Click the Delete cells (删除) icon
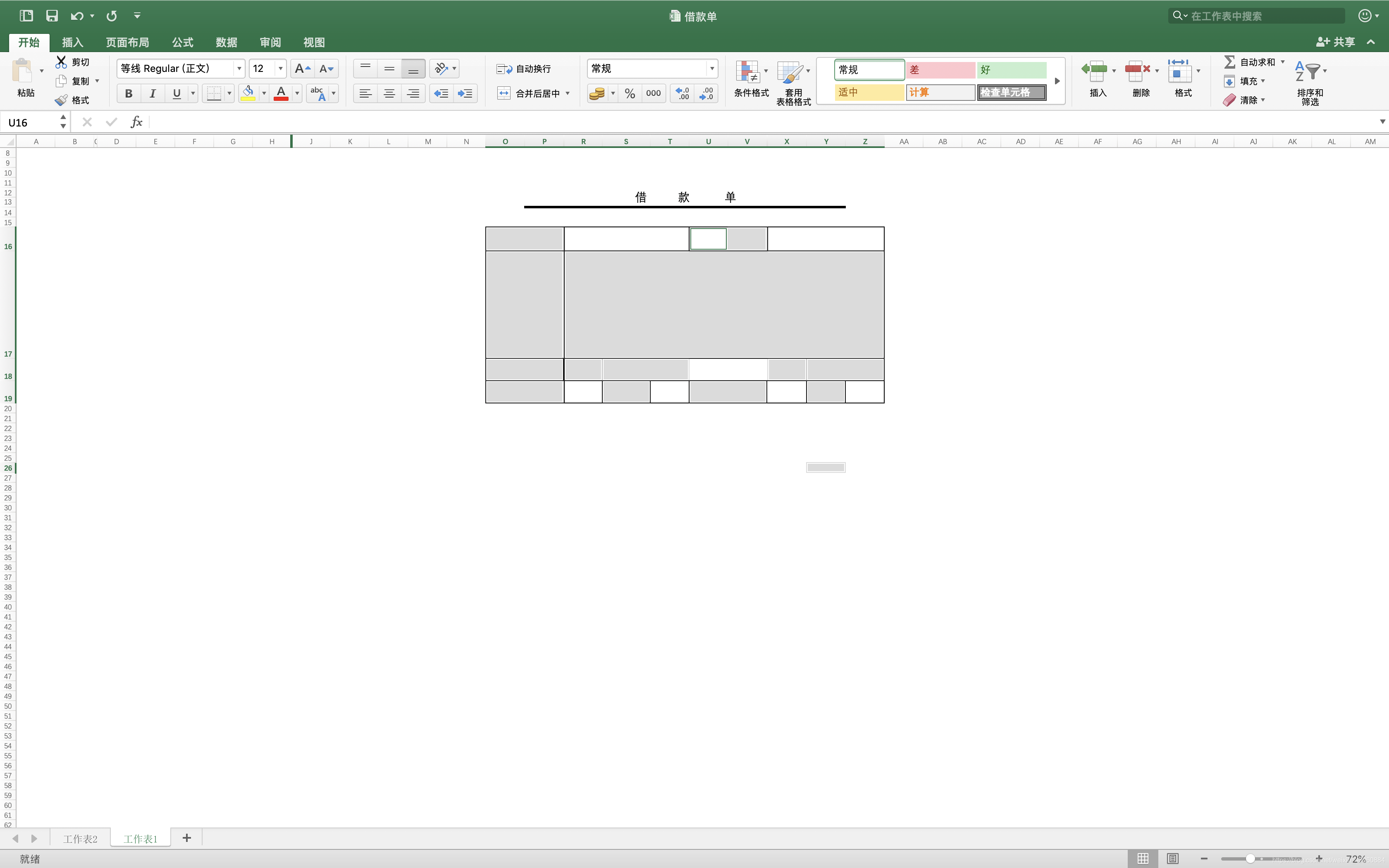Viewport: 1389px width, 868px height. [x=1138, y=71]
